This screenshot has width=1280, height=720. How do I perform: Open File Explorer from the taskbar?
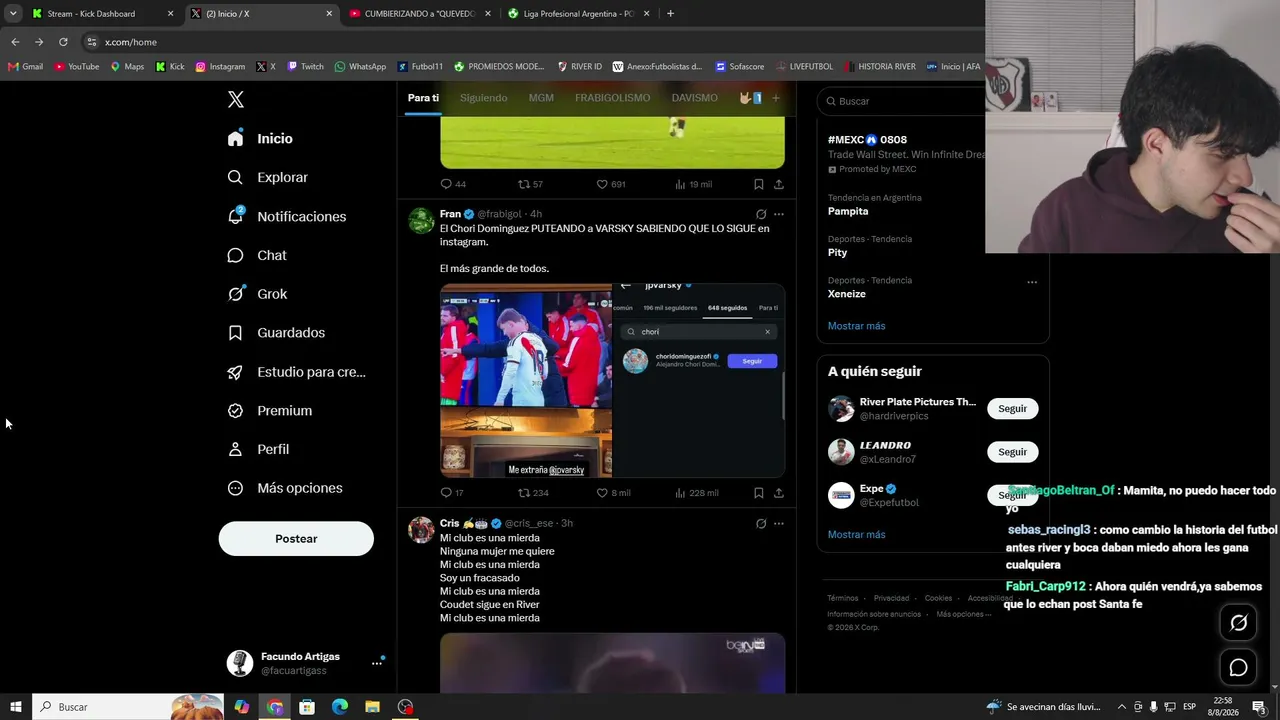372,707
